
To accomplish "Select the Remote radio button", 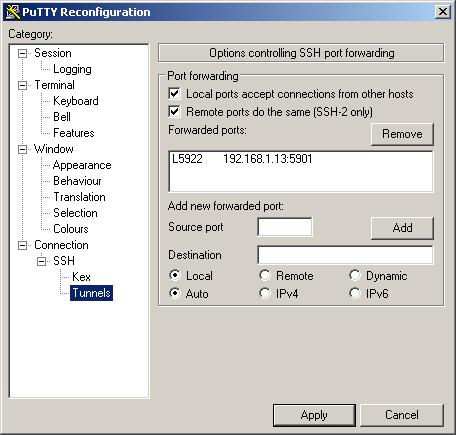I will (x=265, y=275).
